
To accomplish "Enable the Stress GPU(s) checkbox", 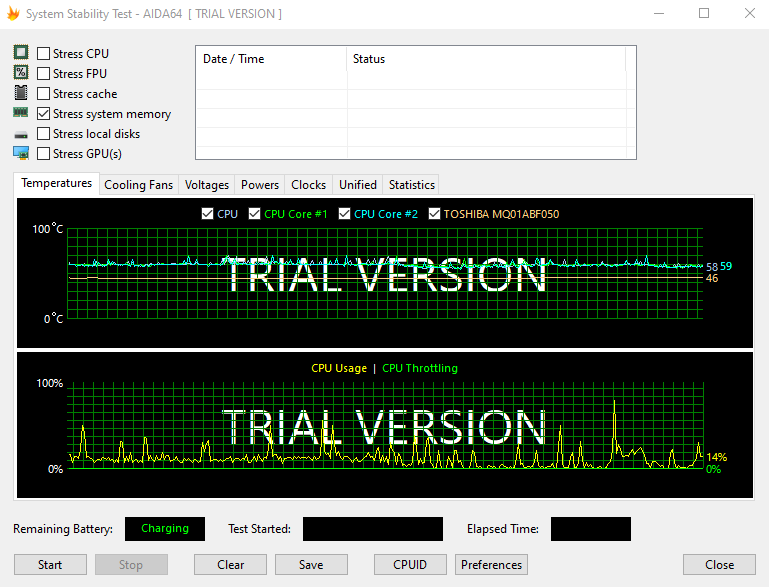I will click(x=43, y=153).
